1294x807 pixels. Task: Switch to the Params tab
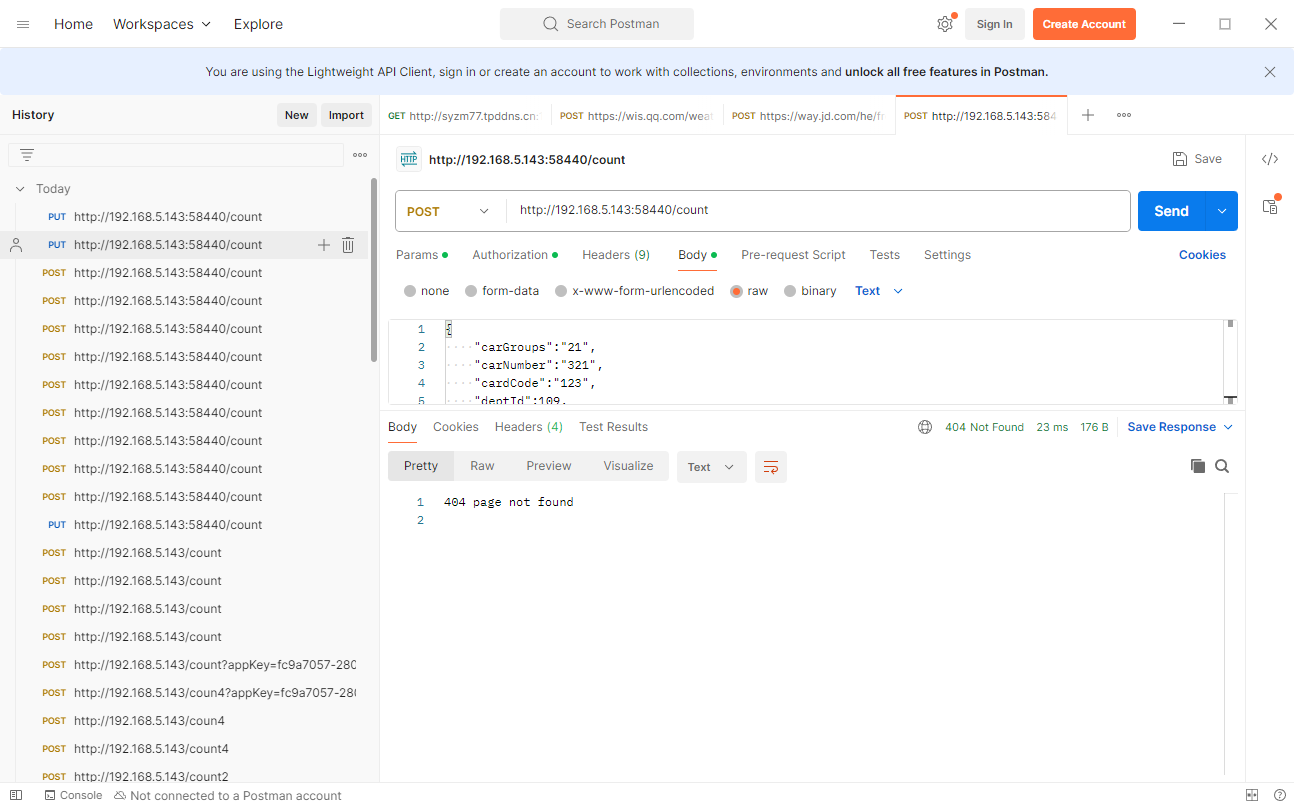point(422,255)
